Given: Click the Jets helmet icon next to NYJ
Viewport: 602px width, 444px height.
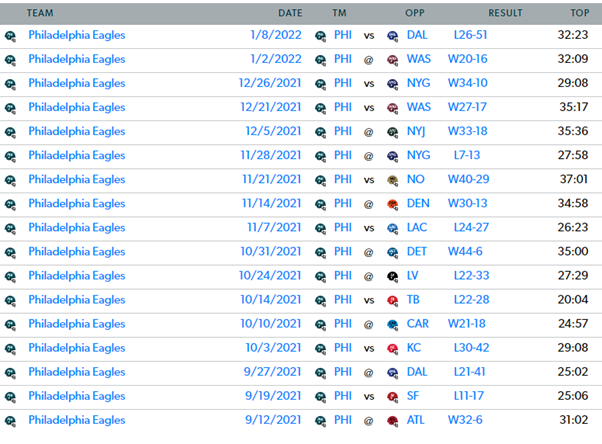Looking at the screenshot, I should tap(392, 133).
